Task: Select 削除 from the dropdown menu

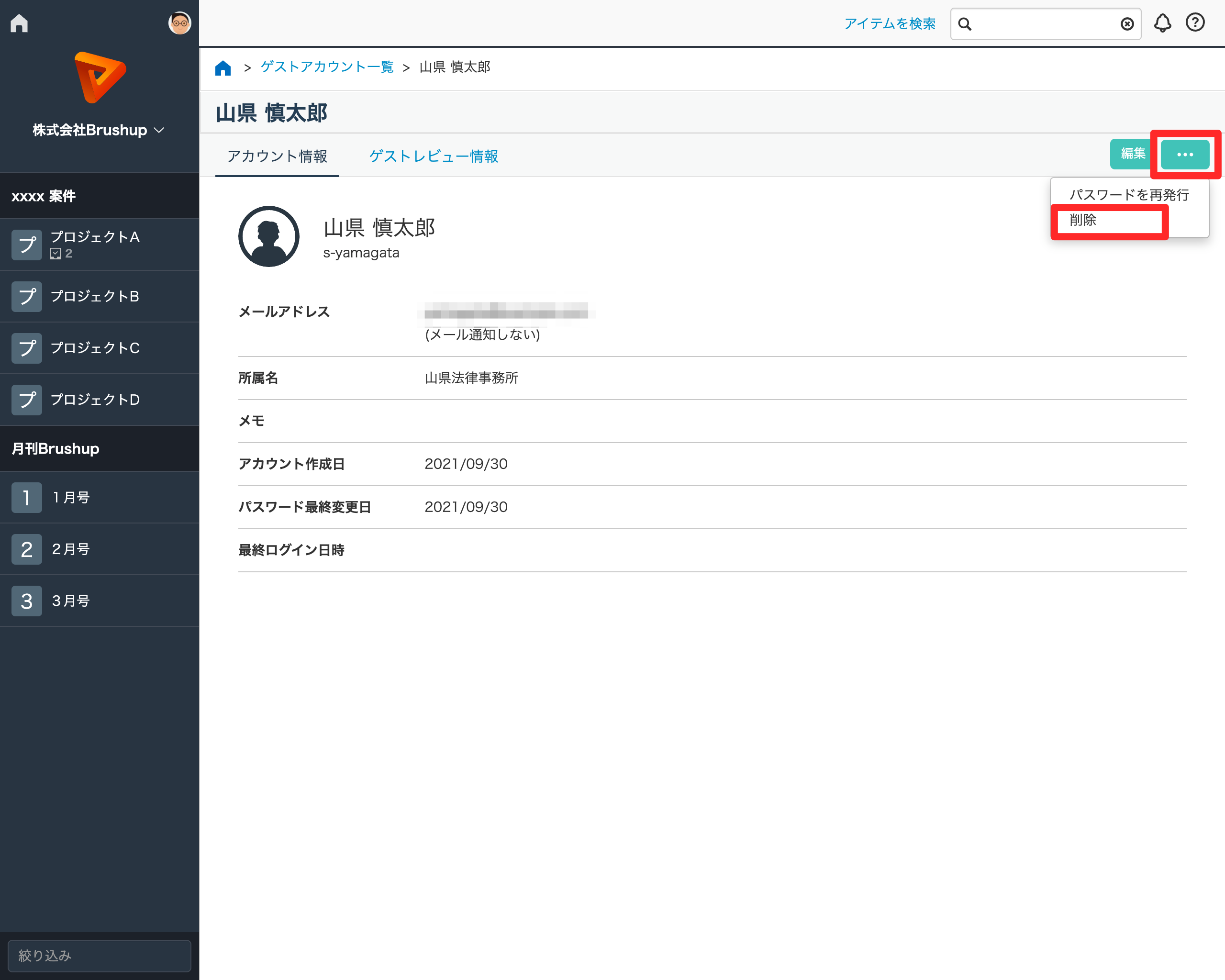Action: click(x=1082, y=221)
